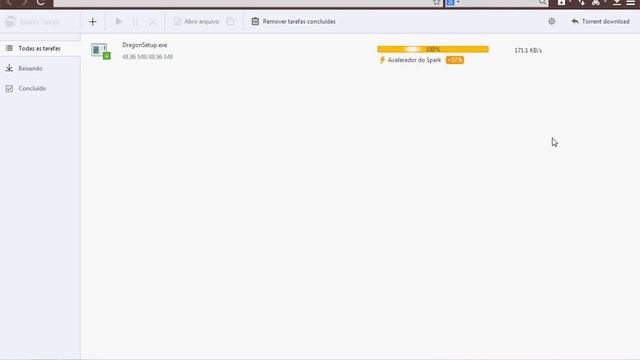Add a new download task with plus icon

pyautogui.click(x=93, y=22)
